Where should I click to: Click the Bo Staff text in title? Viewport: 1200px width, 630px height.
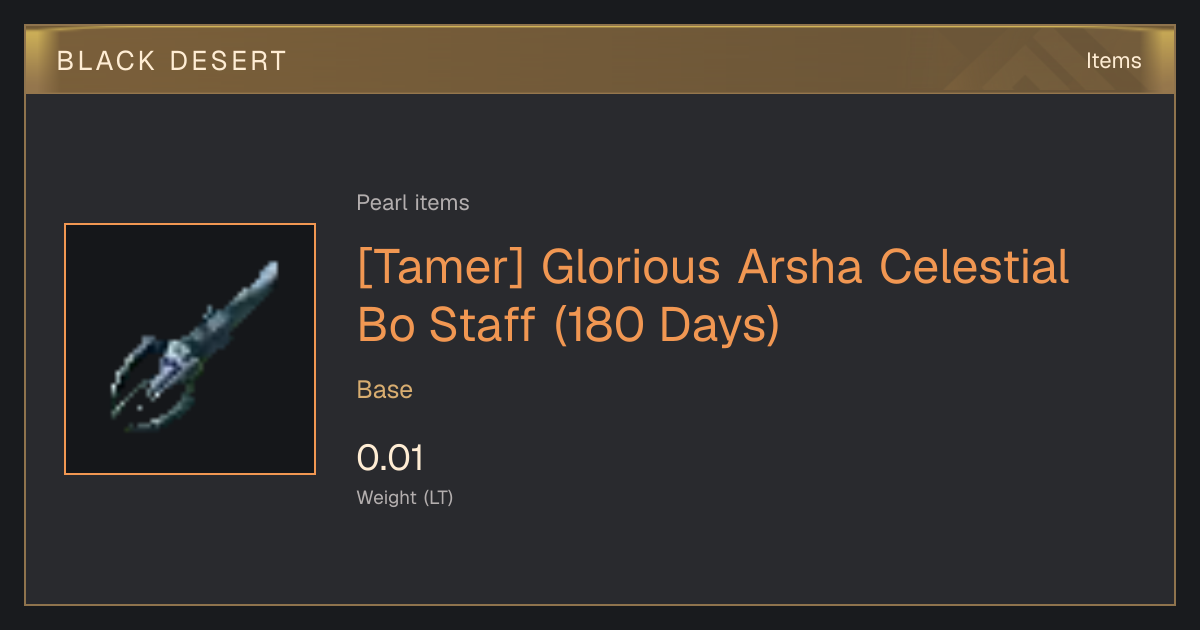[x=447, y=326]
